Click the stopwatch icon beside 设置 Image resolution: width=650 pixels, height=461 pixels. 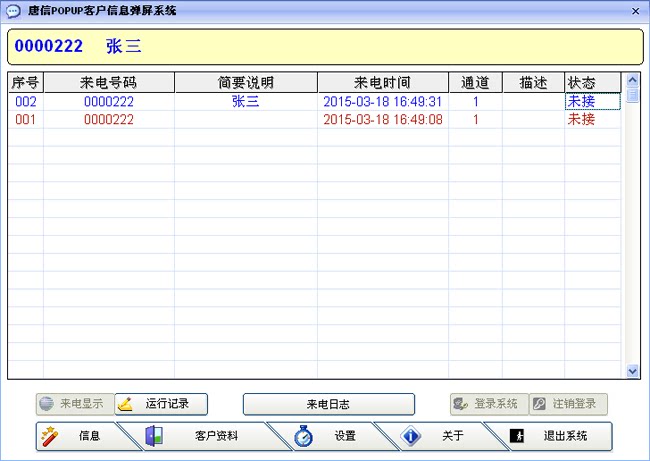pos(303,436)
